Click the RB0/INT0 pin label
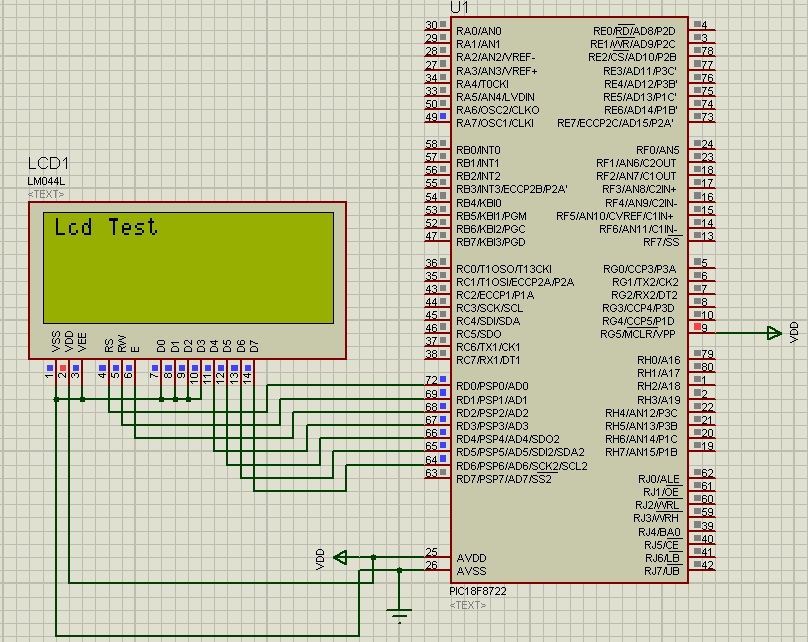This screenshot has width=808, height=642. (x=478, y=150)
